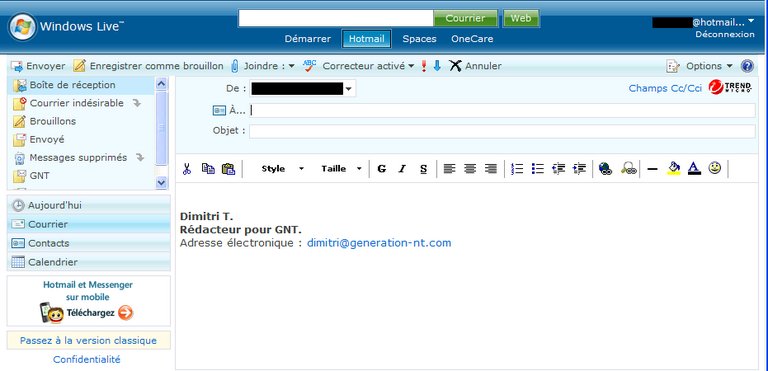Insert a numbered list
This screenshot has height=371, width=768.
(x=517, y=169)
